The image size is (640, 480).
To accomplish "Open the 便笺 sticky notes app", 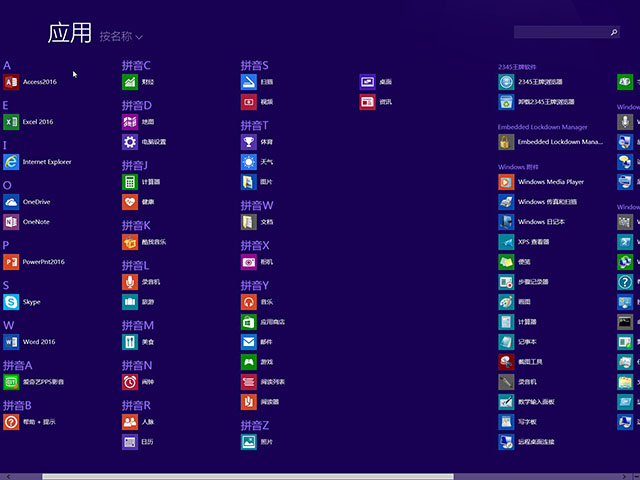I will click(515, 262).
